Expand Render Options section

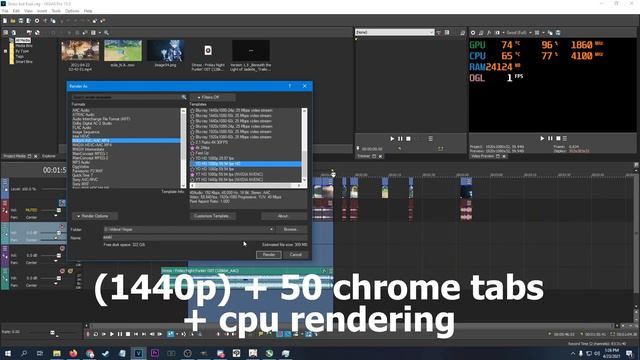(x=95, y=216)
